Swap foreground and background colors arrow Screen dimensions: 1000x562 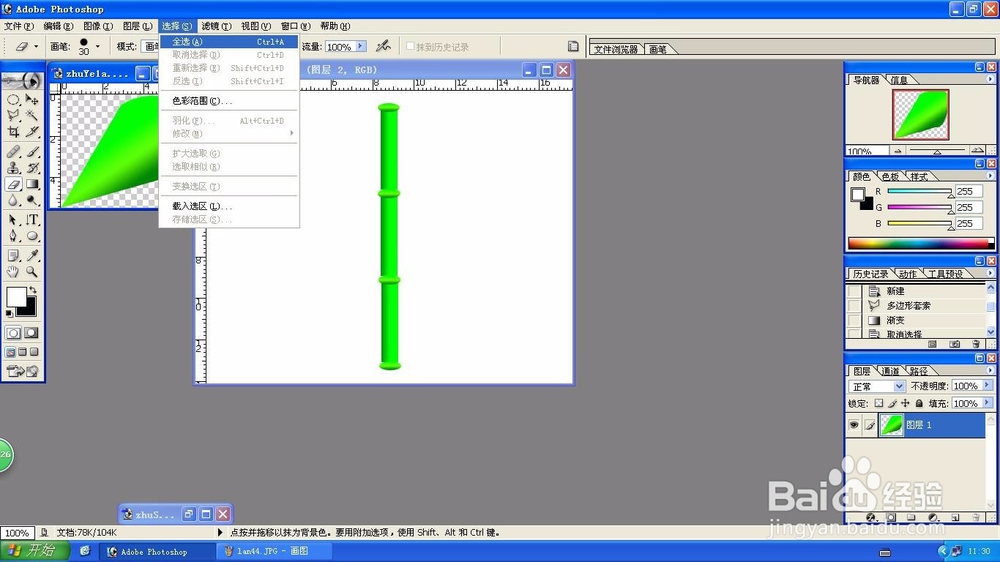coord(32,290)
